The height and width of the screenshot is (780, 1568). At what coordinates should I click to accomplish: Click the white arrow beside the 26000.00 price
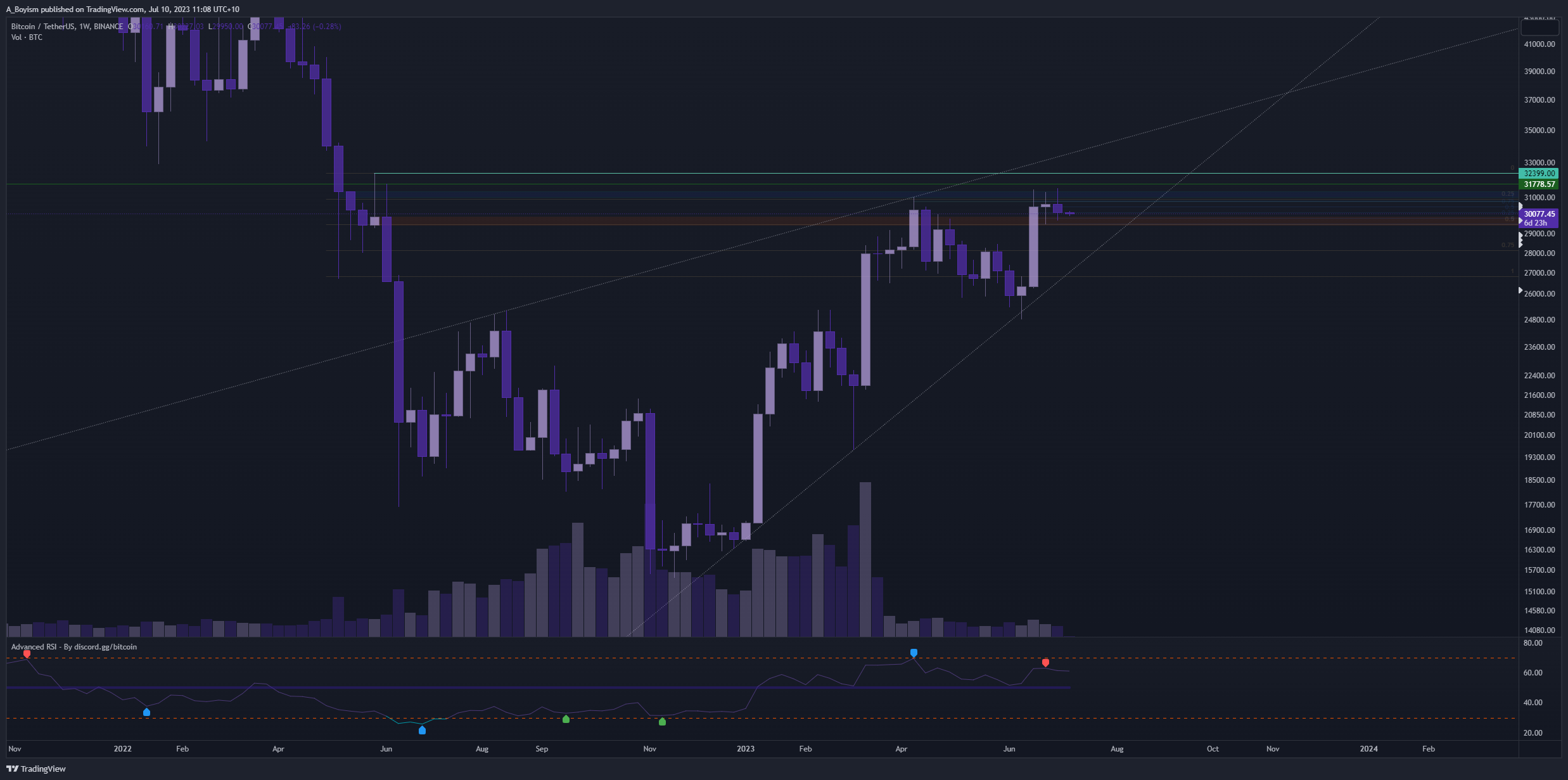coord(1520,290)
